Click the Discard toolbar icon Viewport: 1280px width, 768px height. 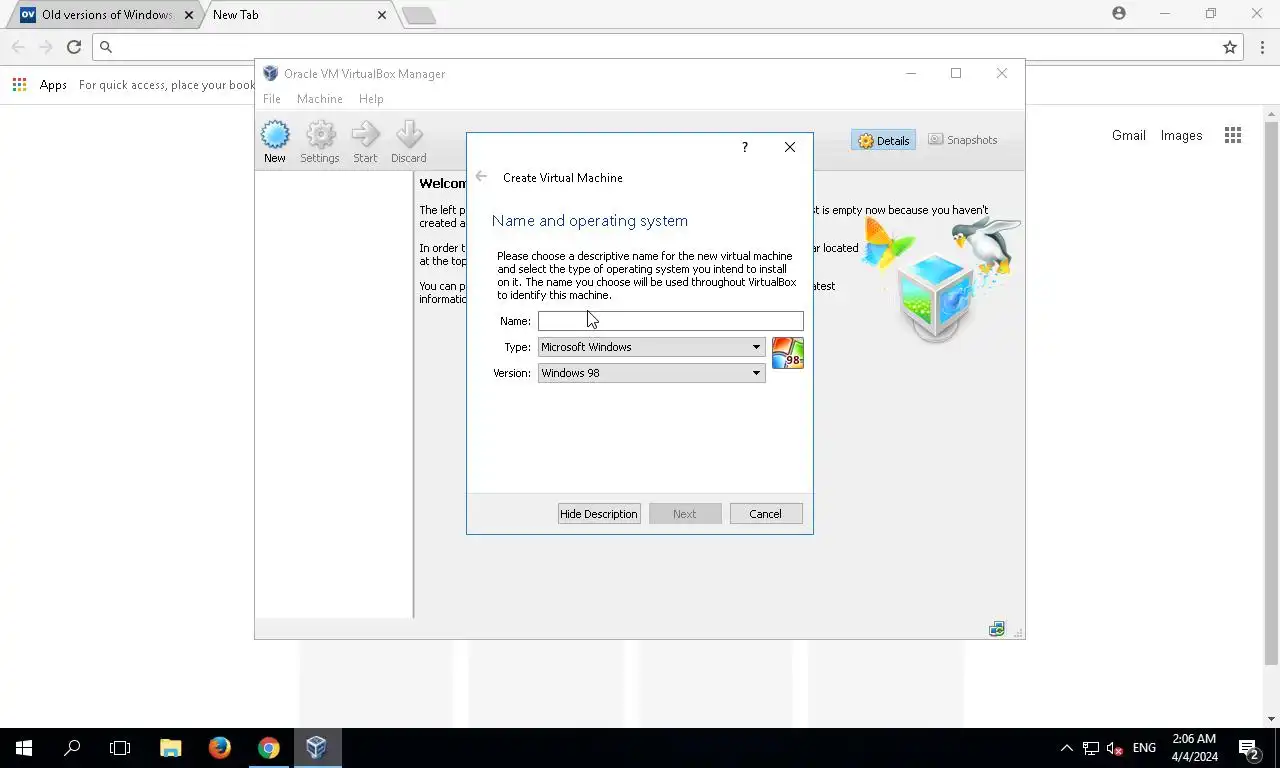tap(408, 142)
